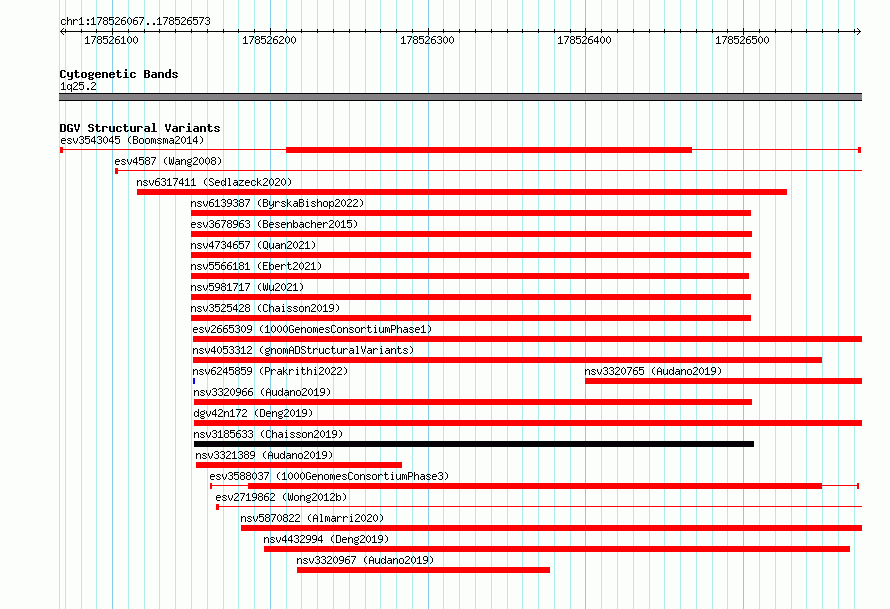Screen dimensions: 890x609
Task: Click the gray 1q25.2 cytogenetic band
Action: (460, 97)
